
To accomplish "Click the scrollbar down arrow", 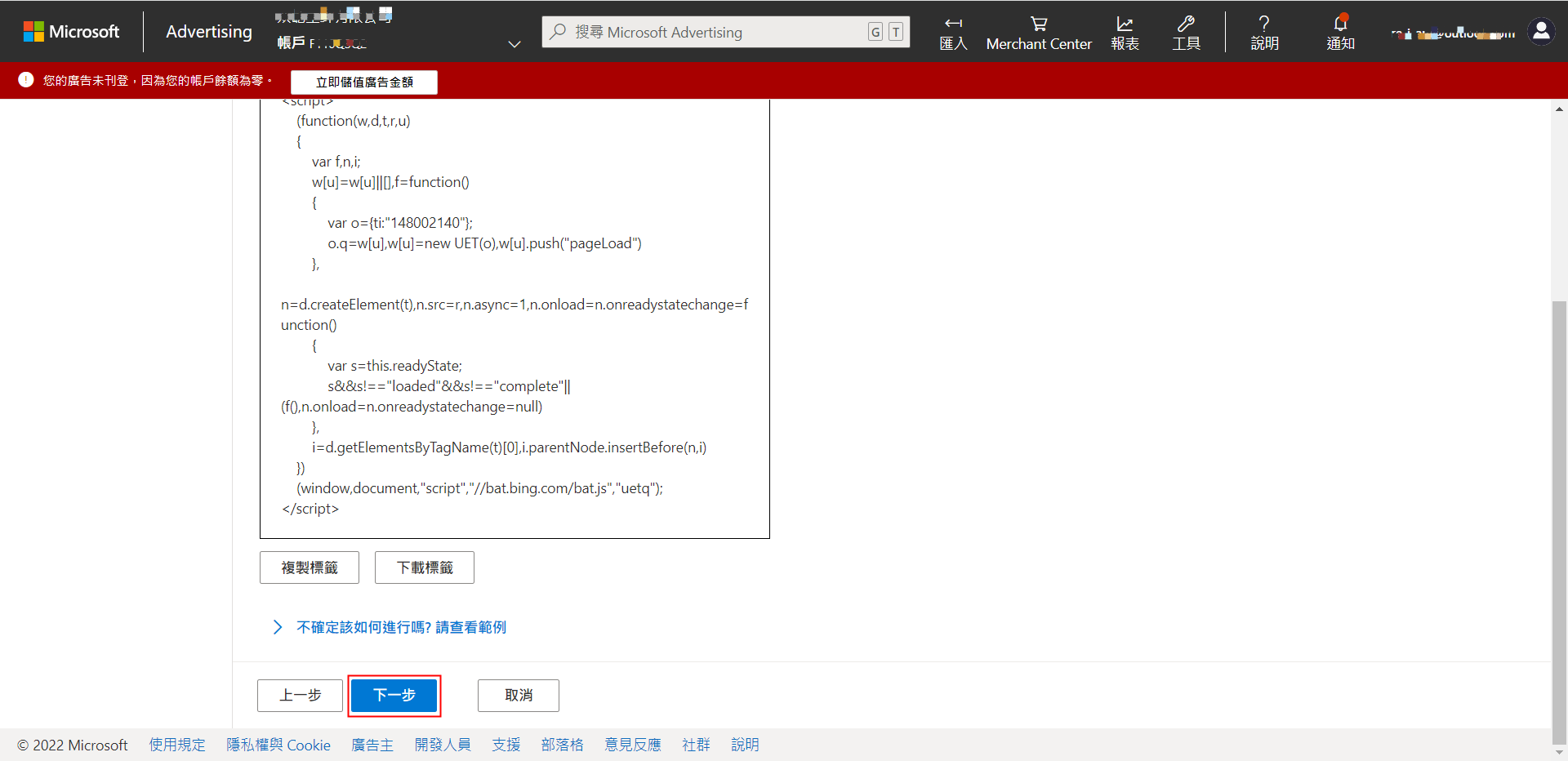I will click(x=1559, y=752).
